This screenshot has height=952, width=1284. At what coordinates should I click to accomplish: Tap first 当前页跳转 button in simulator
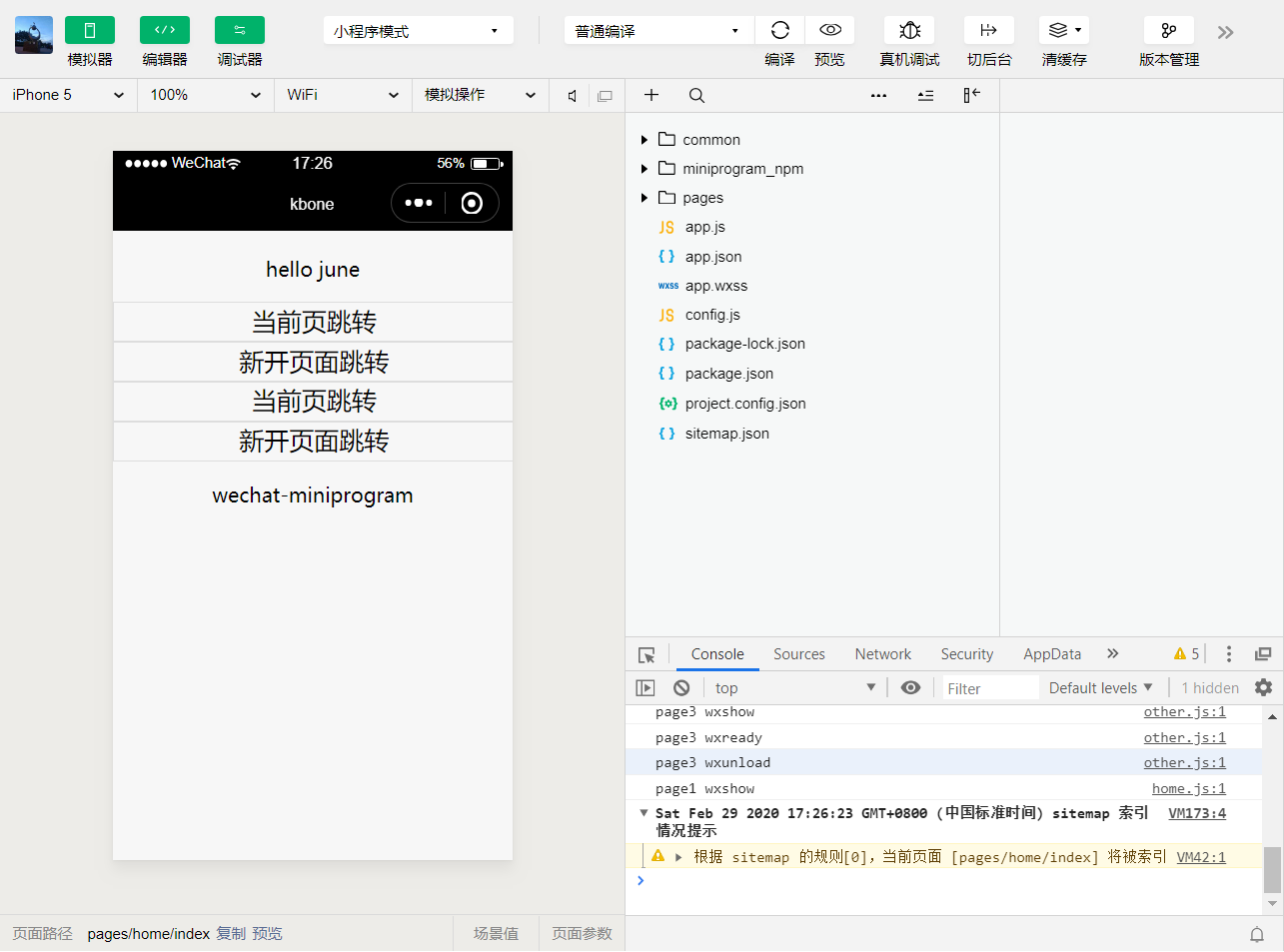(x=313, y=323)
